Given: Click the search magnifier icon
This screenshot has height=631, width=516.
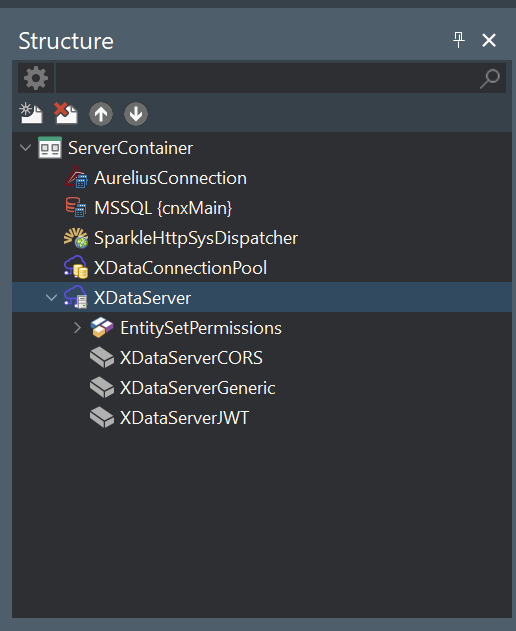Looking at the screenshot, I should (x=490, y=78).
